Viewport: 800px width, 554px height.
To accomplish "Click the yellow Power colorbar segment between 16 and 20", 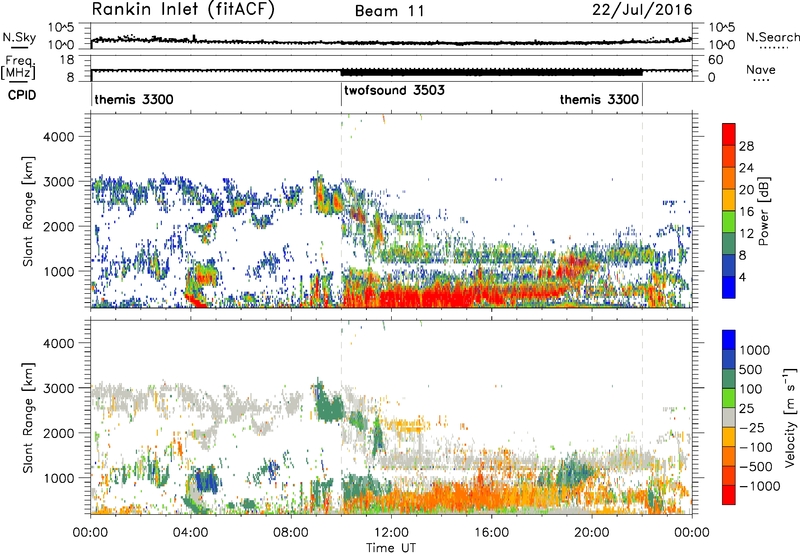I will [729, 200].
